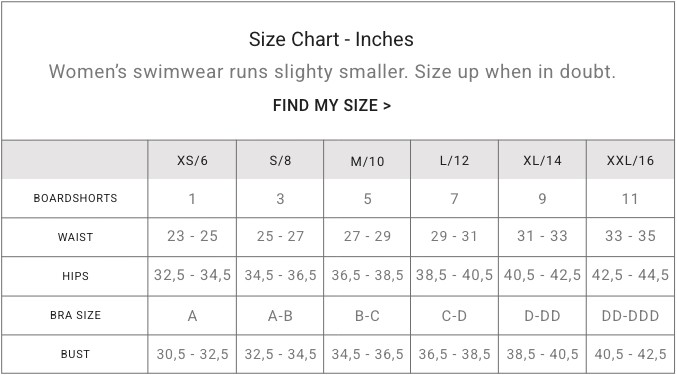Click the M/10 size header
Screen dimensions: 677x375
pyautogui.click(x=367, y=161)
